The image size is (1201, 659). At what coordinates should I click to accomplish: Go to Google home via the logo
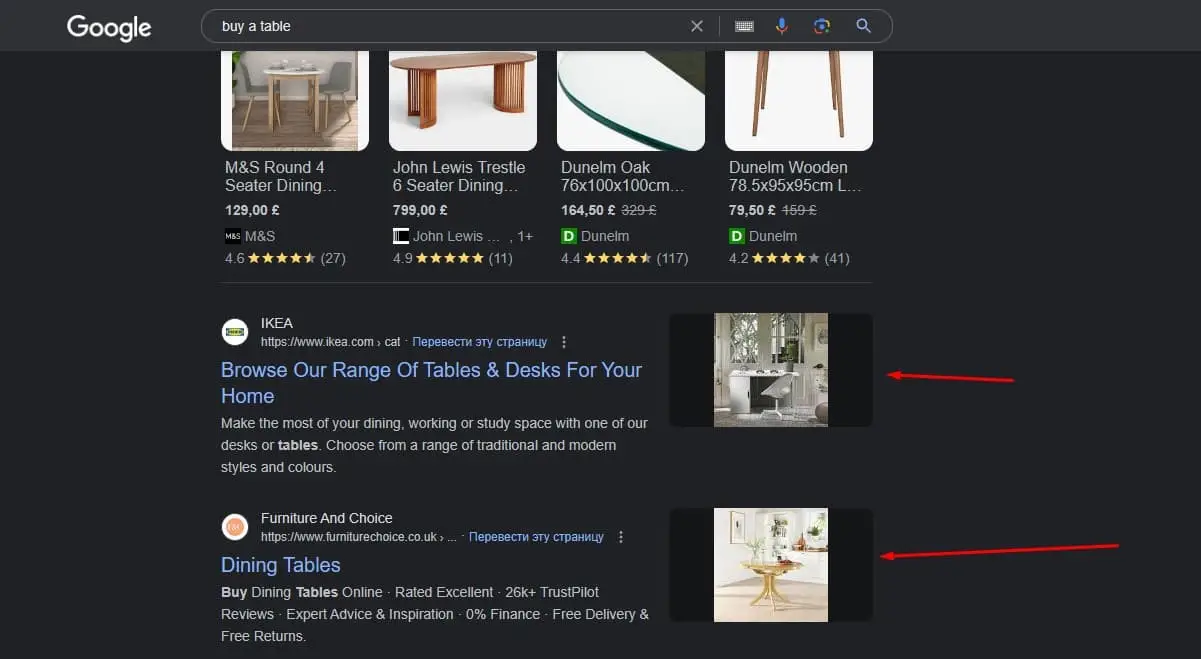[x=109, y=27]
